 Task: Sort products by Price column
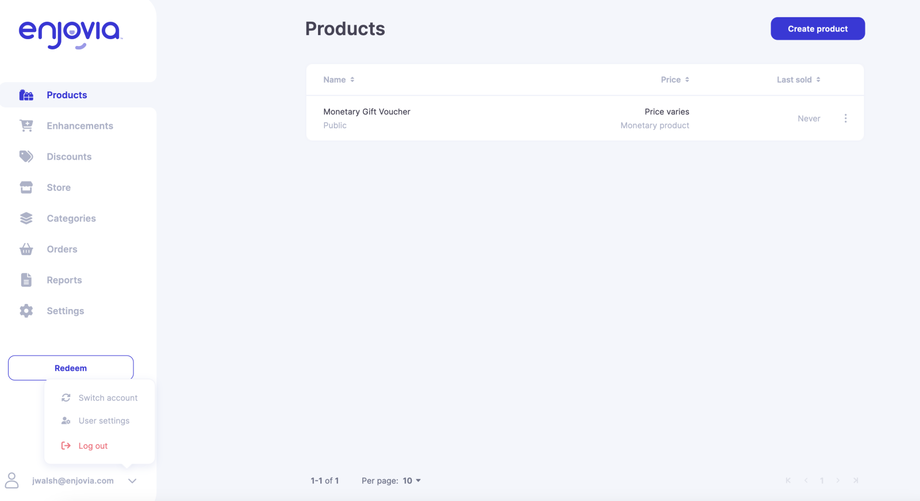click(675, 80)
